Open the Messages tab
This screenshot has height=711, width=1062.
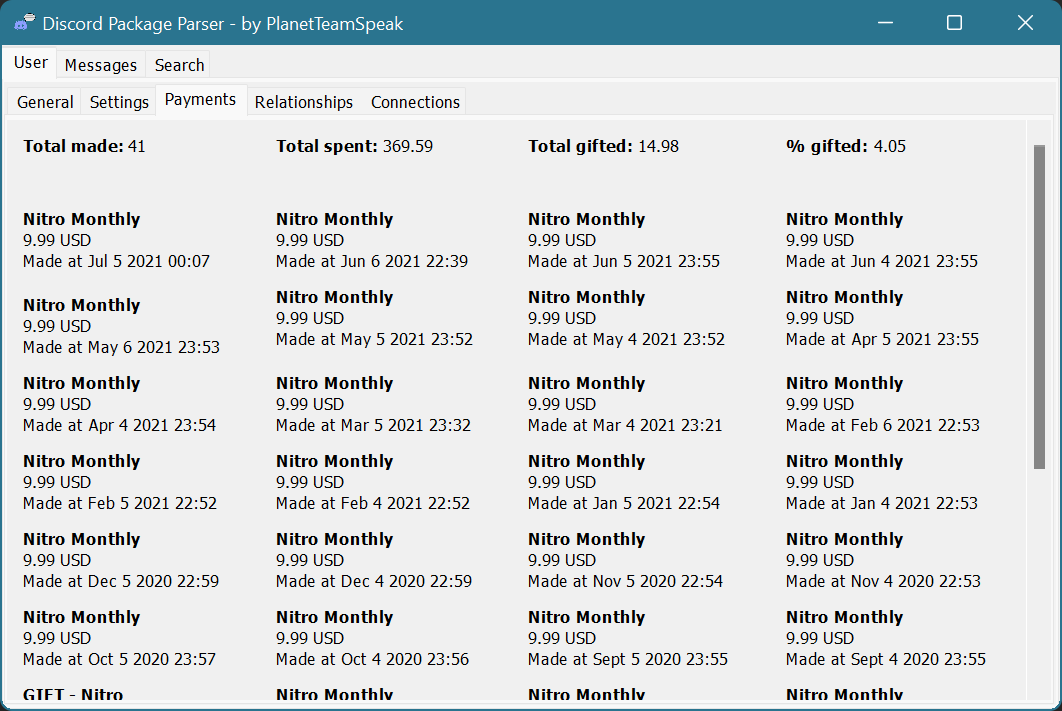click(x=101, y=65)
